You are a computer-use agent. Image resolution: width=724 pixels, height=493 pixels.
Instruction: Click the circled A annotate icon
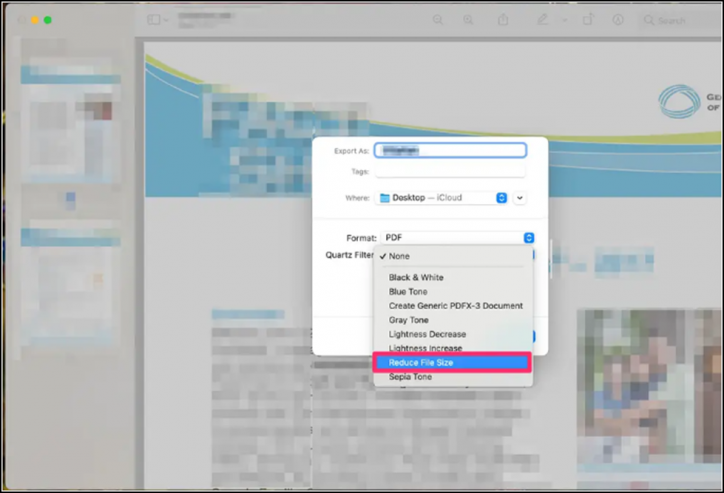pyautogui.click(x=618, y=20)
